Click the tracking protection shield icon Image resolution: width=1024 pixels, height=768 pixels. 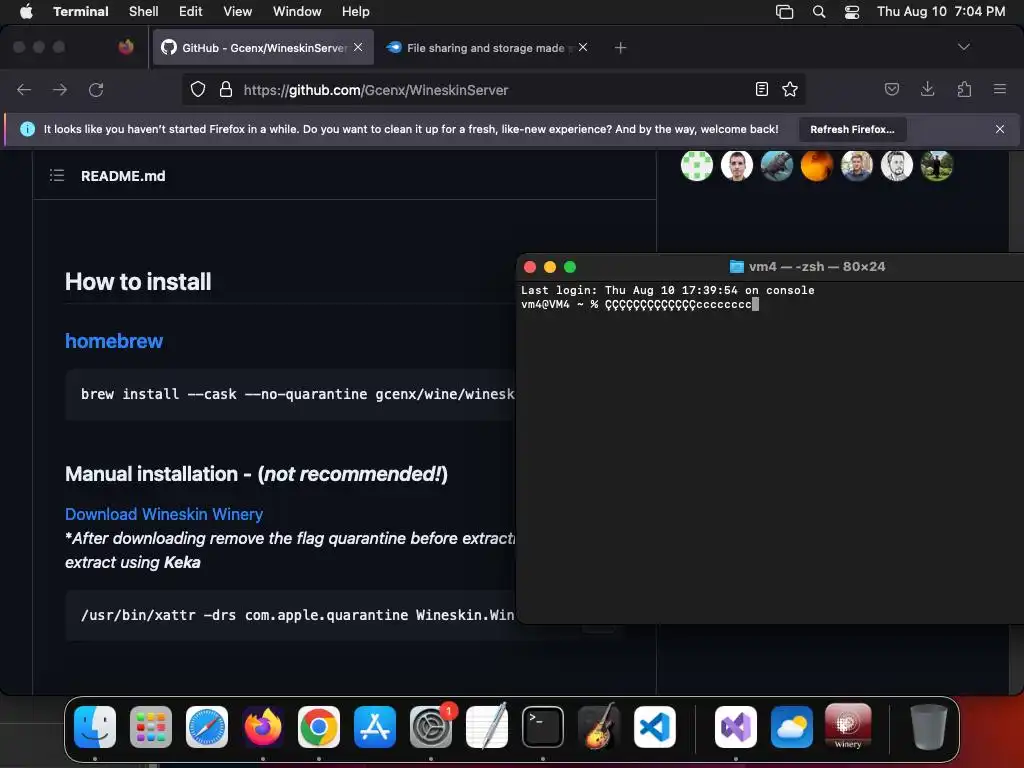[x=198, y=89]
